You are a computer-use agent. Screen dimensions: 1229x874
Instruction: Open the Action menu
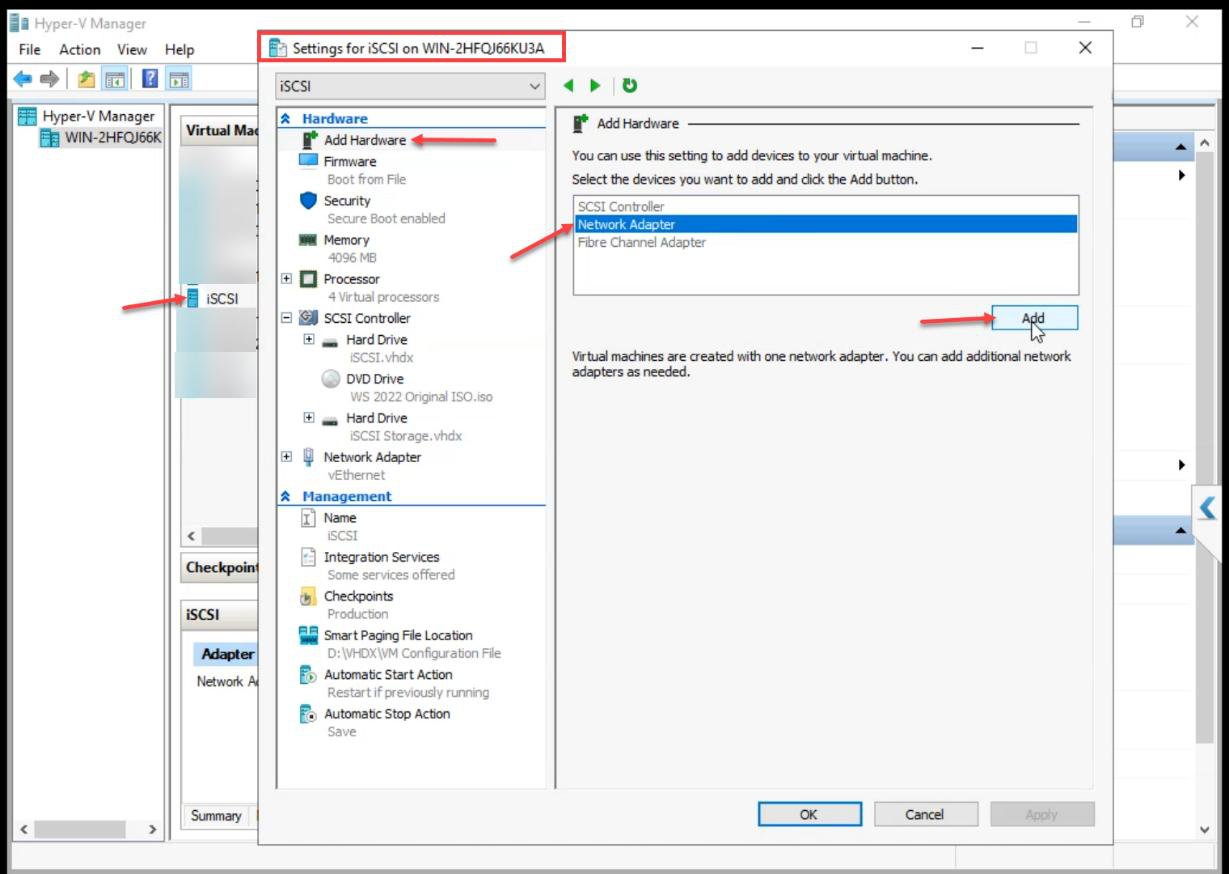point(79,49)
